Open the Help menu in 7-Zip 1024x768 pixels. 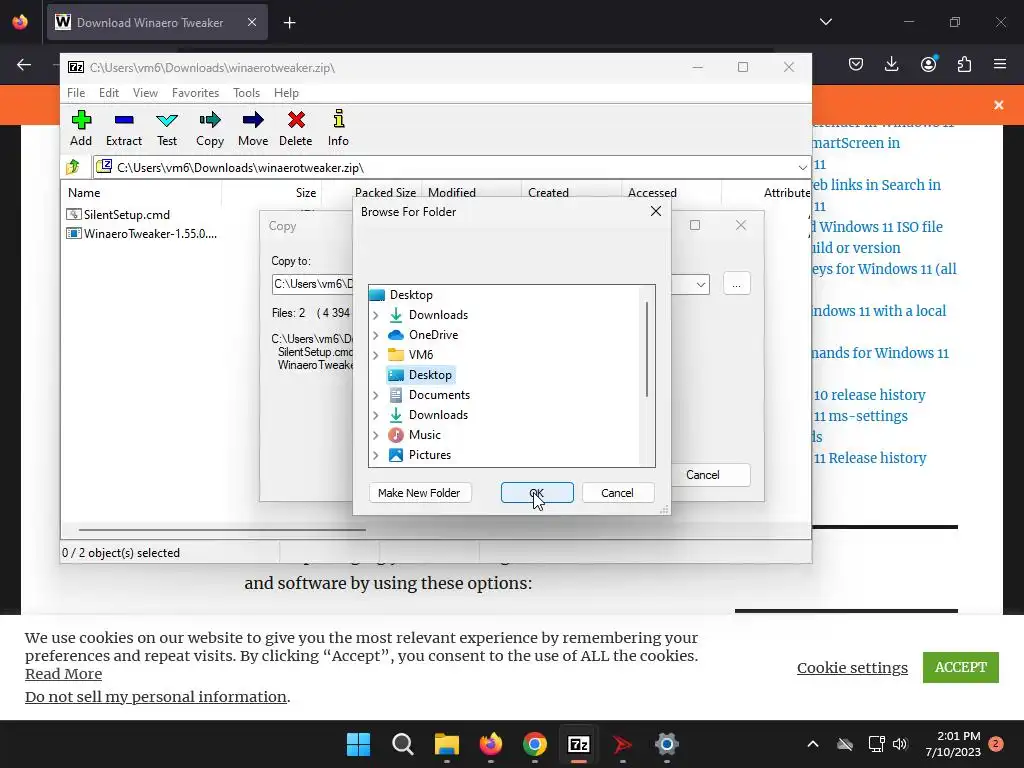[x=286, y=93]
